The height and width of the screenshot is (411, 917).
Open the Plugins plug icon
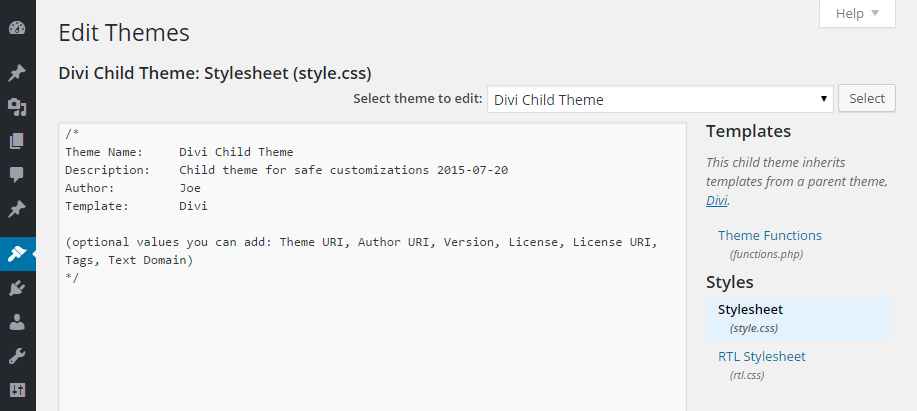click(x=18, y=288)
